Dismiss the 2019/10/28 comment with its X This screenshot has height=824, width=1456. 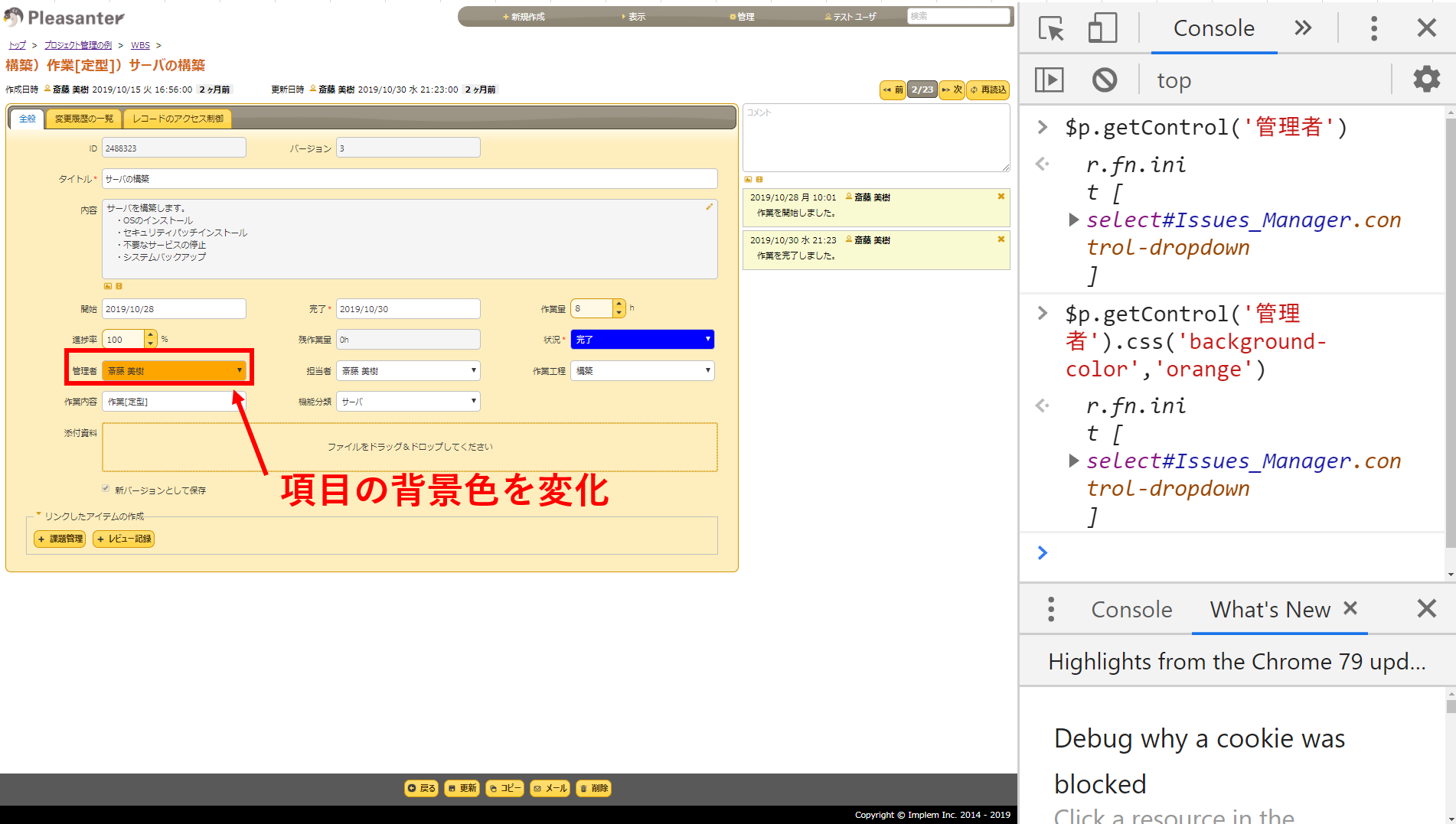(1001, 196)
